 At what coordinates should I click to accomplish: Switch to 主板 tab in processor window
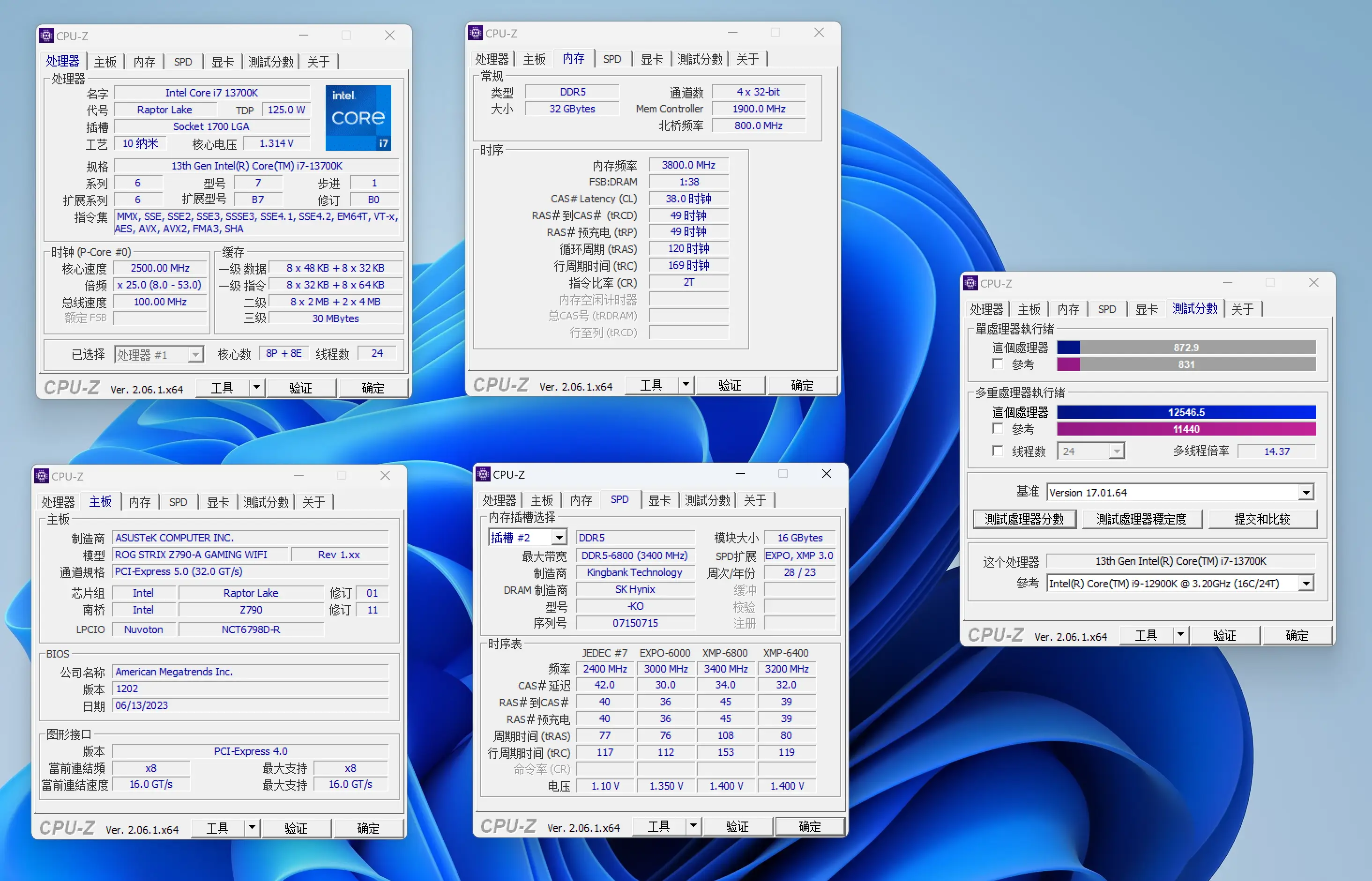(x=105, y=62)
